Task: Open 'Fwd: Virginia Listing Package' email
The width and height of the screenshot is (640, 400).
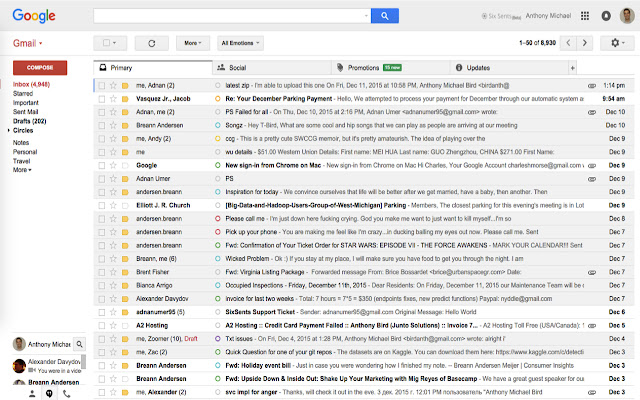Action: point(364,272)
